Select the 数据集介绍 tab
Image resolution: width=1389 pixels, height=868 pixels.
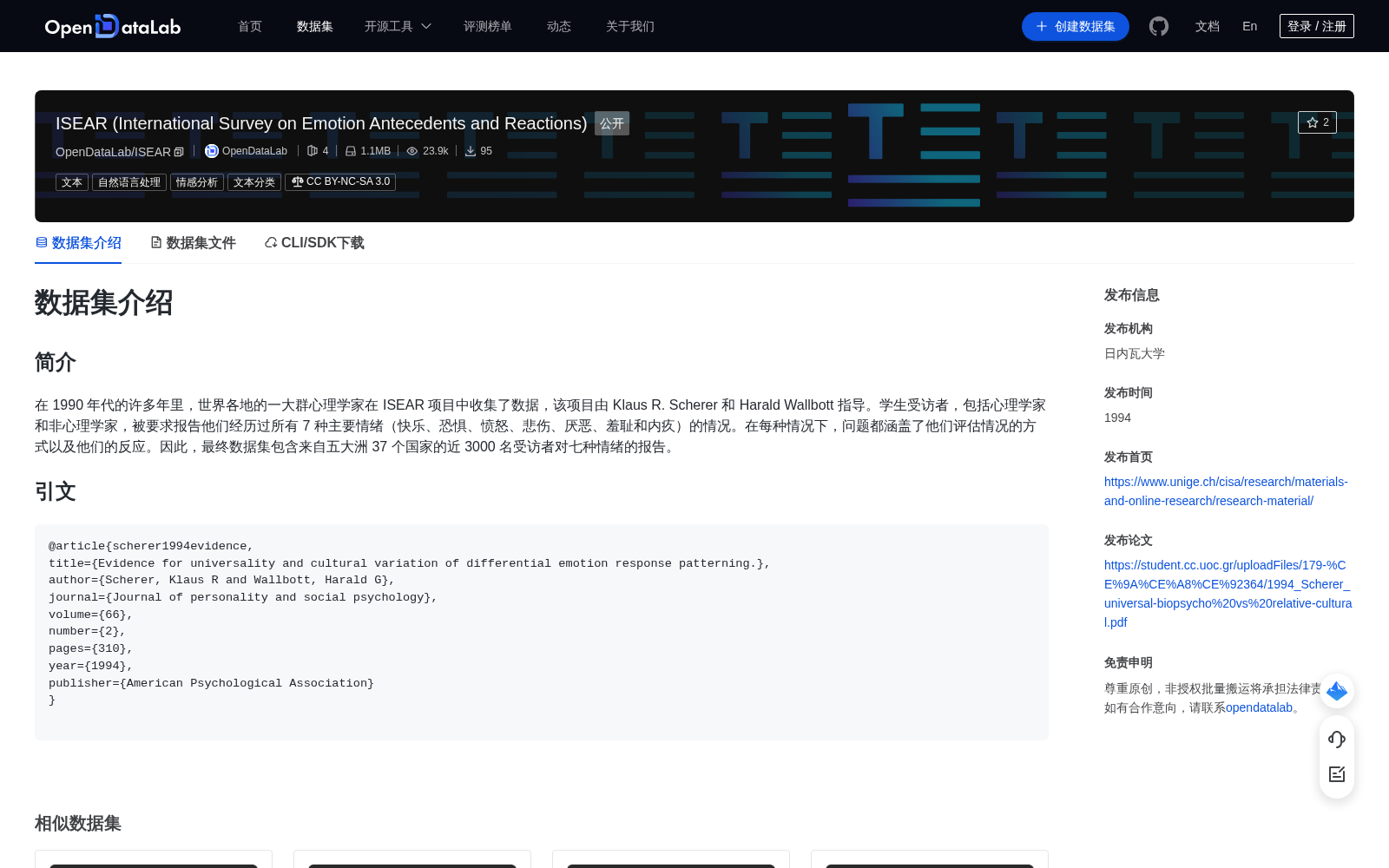(x=78, y=243)
